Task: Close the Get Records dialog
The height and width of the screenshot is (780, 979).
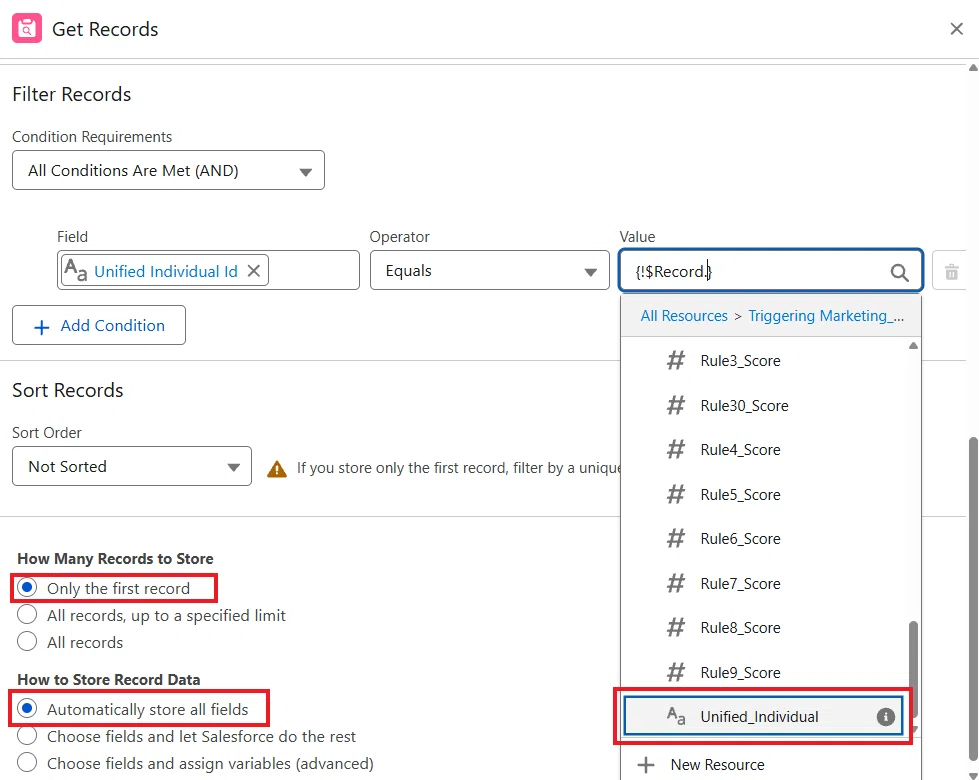Action: click(956, 29)
